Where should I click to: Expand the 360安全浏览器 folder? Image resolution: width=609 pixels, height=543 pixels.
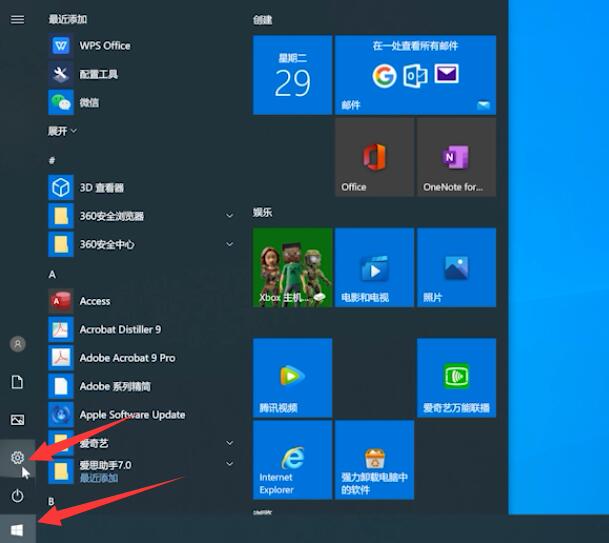click(x=230, y=216)
